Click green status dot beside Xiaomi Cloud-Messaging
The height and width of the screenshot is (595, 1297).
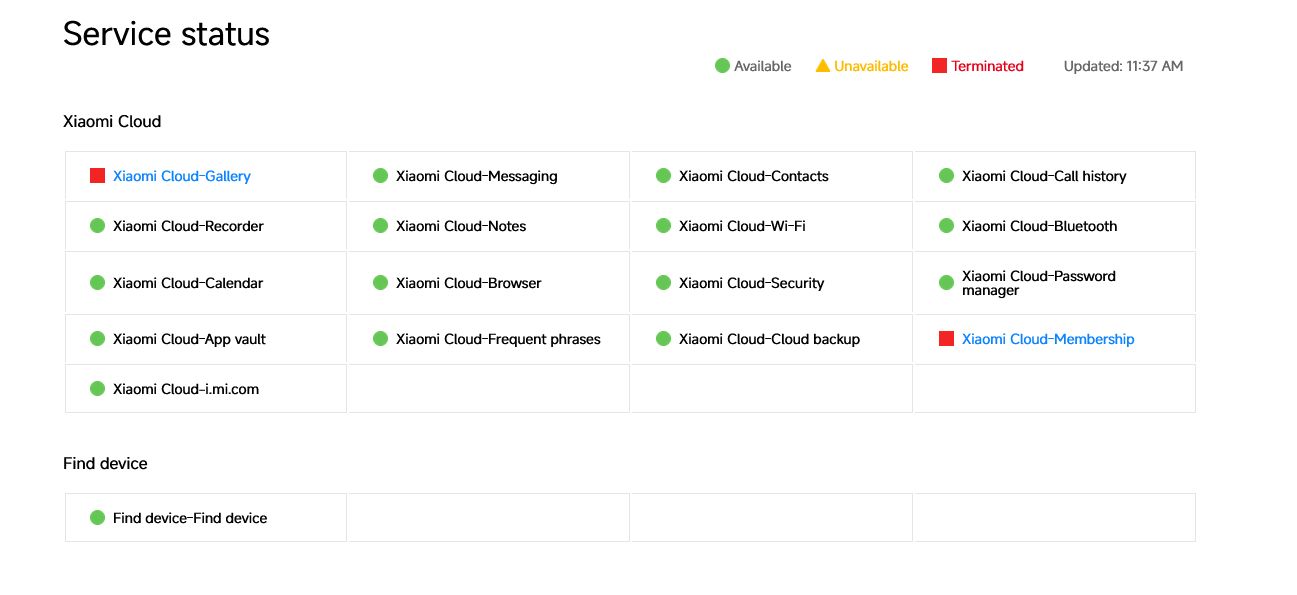pos(380,176)
